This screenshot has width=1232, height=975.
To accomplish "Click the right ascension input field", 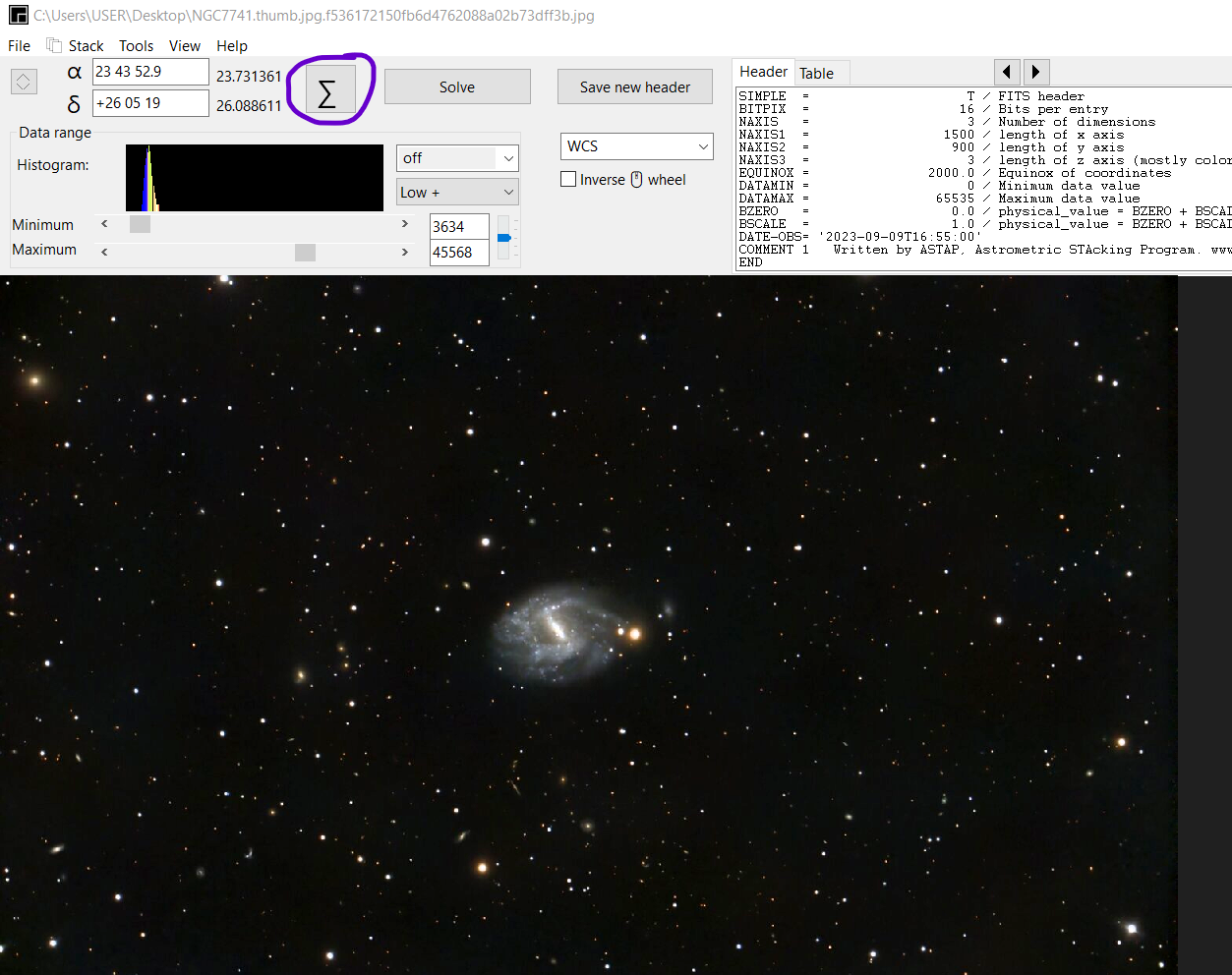I will (150, 72).
